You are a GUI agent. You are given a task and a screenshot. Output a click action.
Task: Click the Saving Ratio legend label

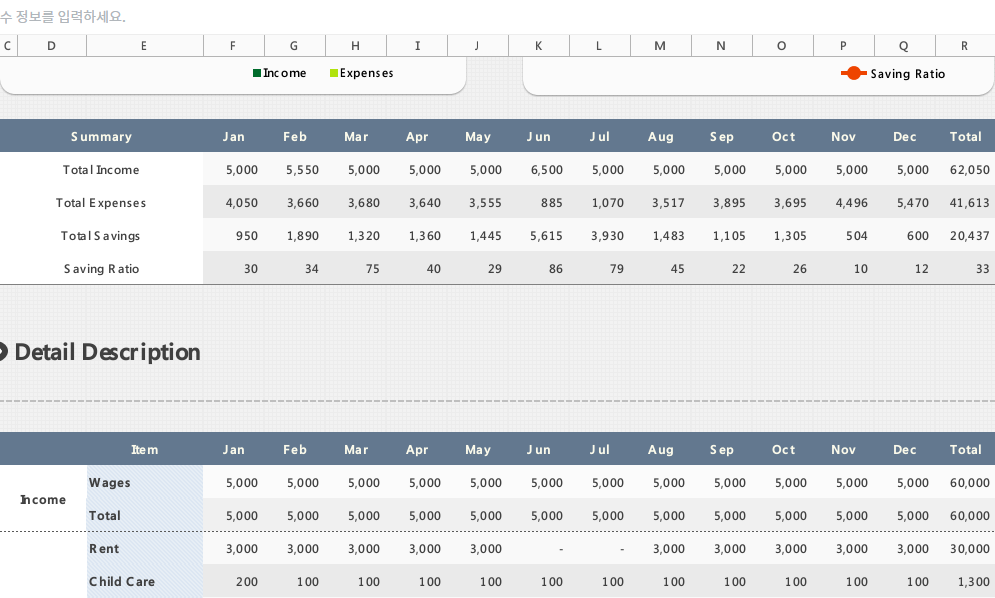[x=907, y=74]
